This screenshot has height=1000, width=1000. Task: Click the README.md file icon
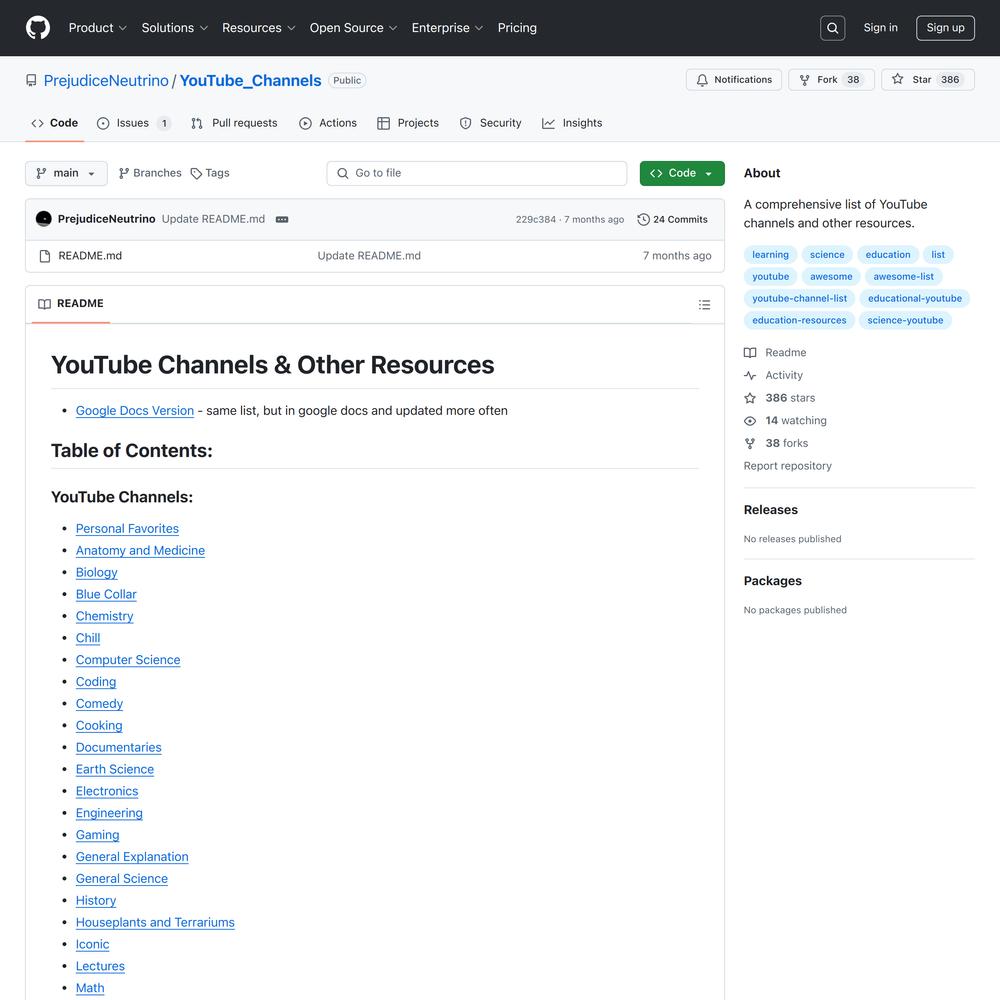coord(45,256)
